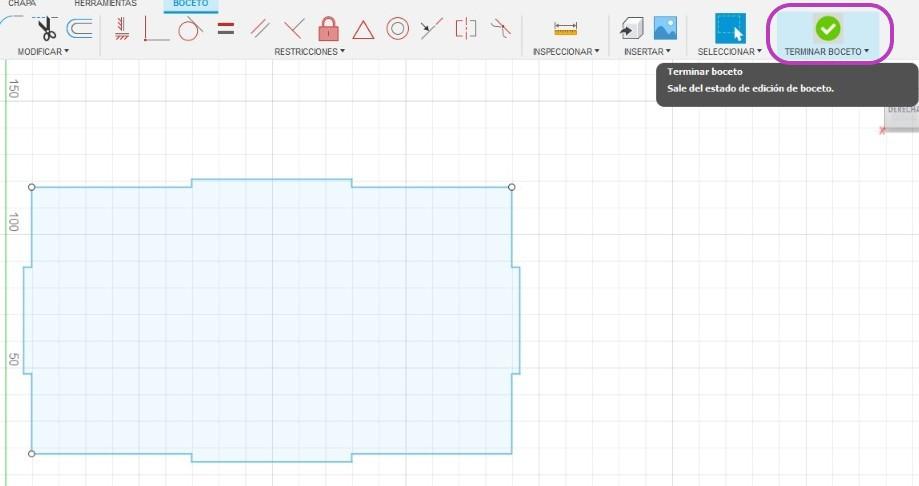
Task: Select the top-left sketch corner point
Action: coord(32,187)
